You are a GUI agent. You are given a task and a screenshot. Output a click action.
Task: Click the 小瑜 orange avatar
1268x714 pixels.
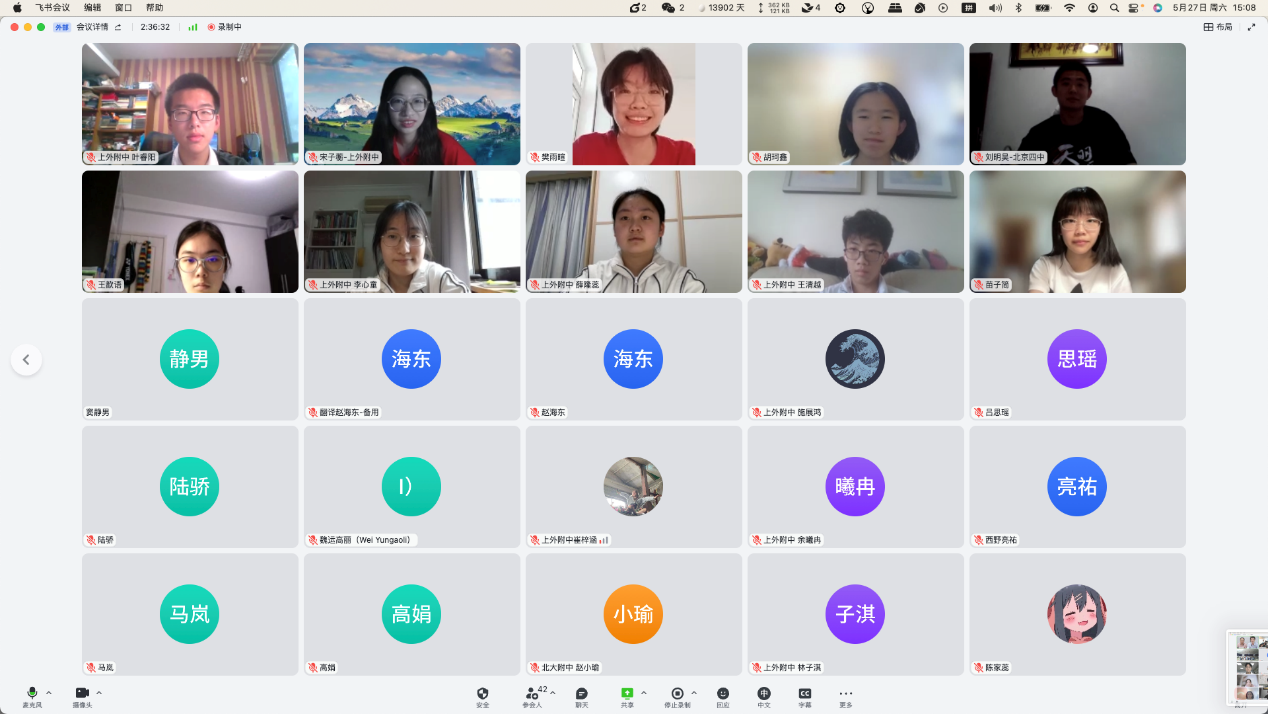tap(633, 614)
